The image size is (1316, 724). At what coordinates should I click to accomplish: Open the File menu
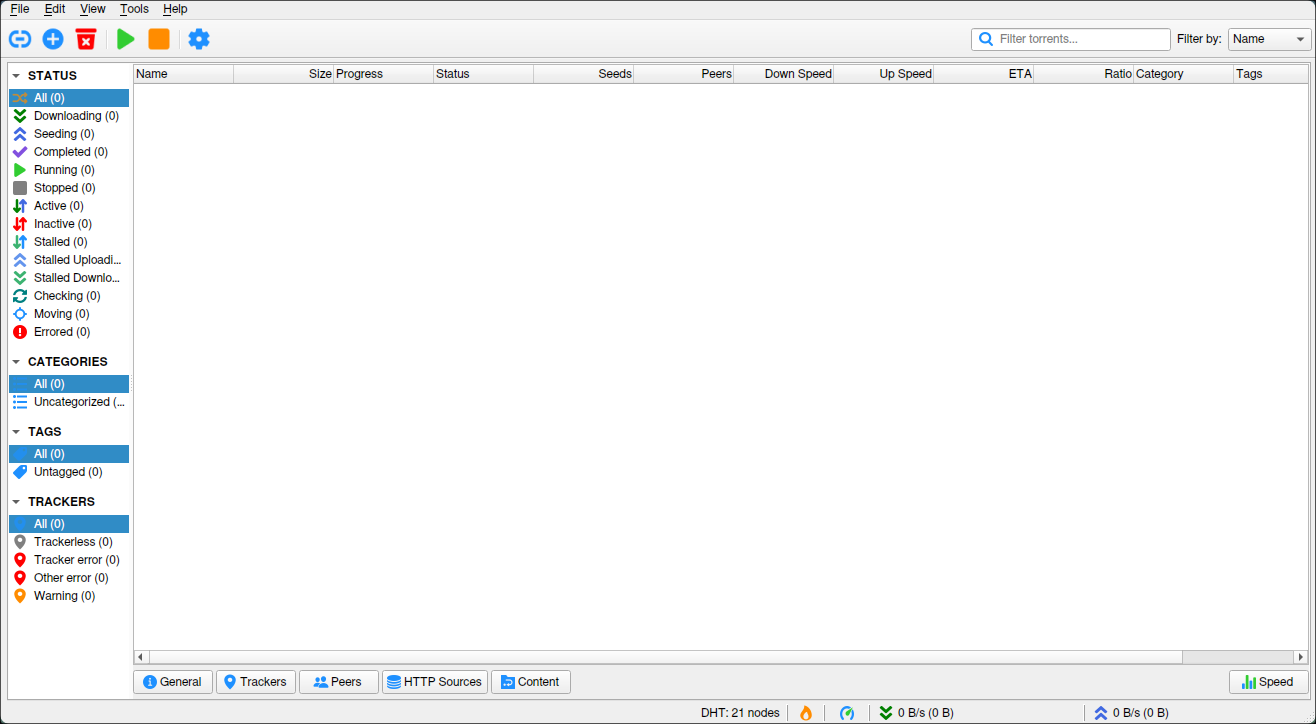(20, 9)
